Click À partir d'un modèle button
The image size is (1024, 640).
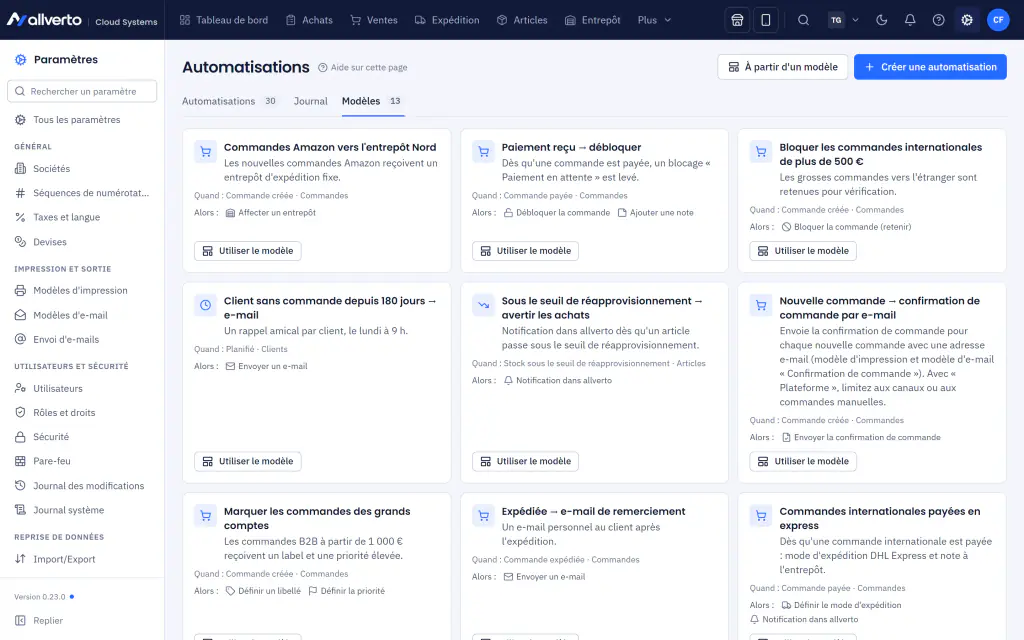[782, 67]
